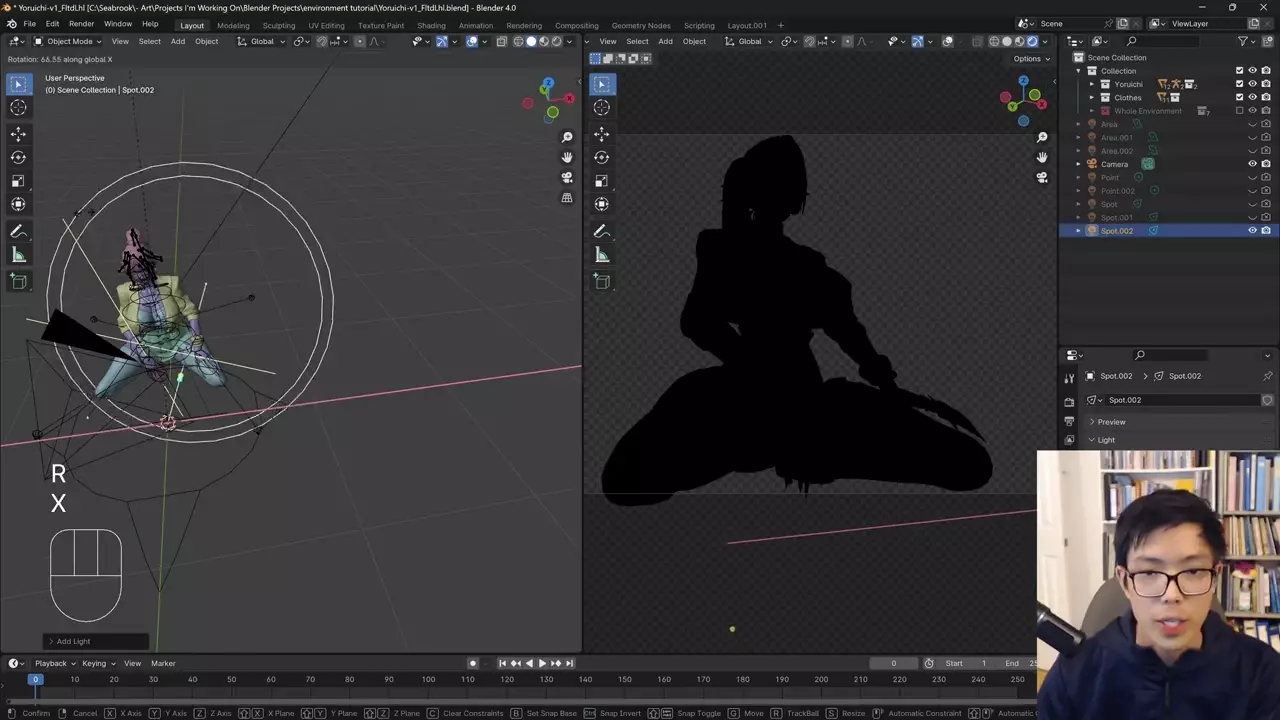Choose the Measure tool in right viewport
The image size is (1280, 720).
pyautogui.click(x=602, y=256)
